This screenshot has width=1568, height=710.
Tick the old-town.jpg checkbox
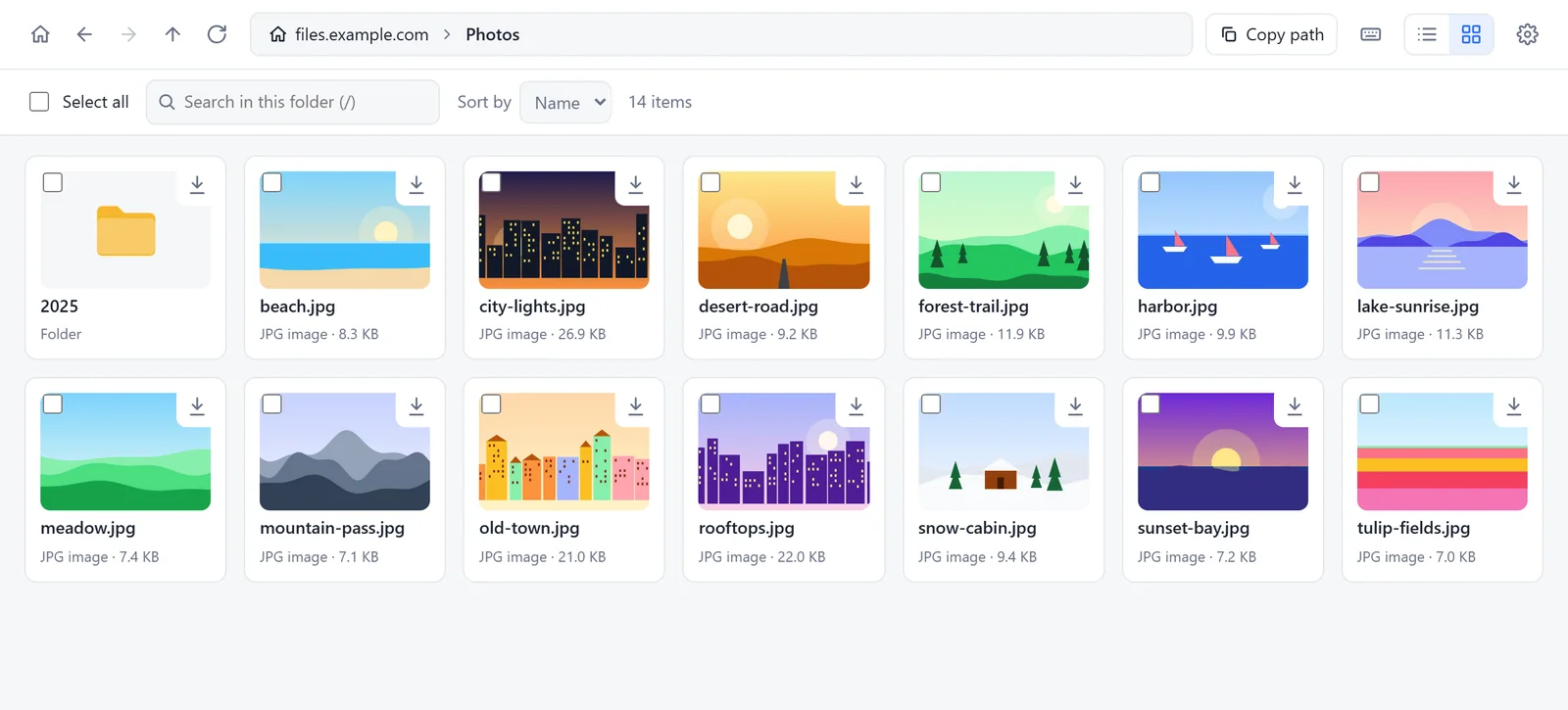click(492, 403)
